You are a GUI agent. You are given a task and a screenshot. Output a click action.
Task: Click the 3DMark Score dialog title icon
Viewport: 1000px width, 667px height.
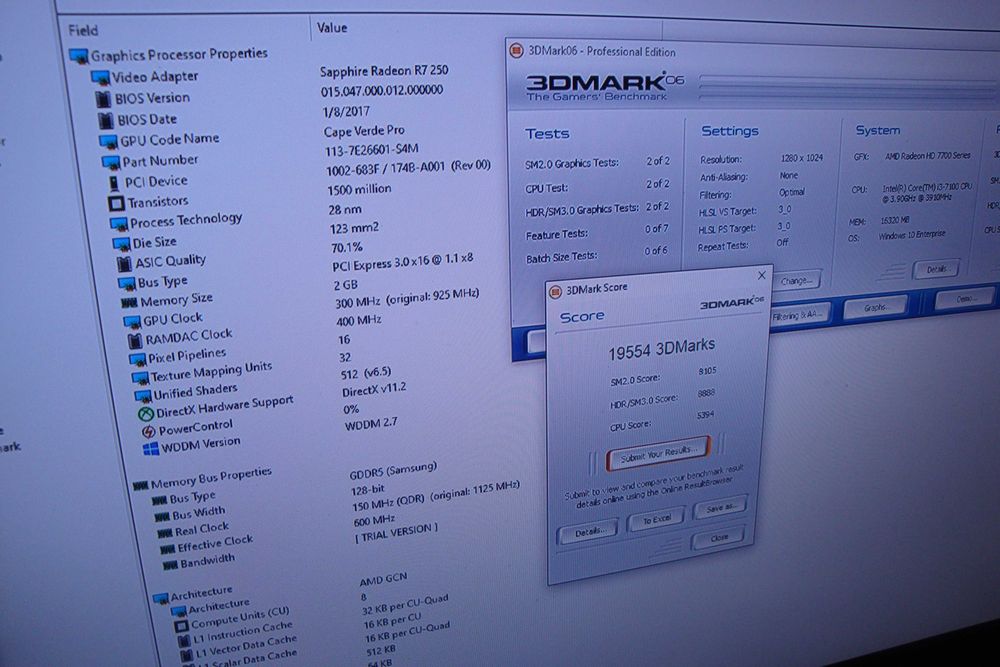click(x=555, y=292)
